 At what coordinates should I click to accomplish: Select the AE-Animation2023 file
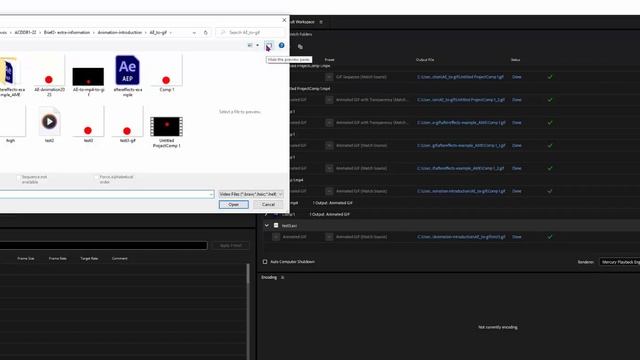[x=49, y=76]
